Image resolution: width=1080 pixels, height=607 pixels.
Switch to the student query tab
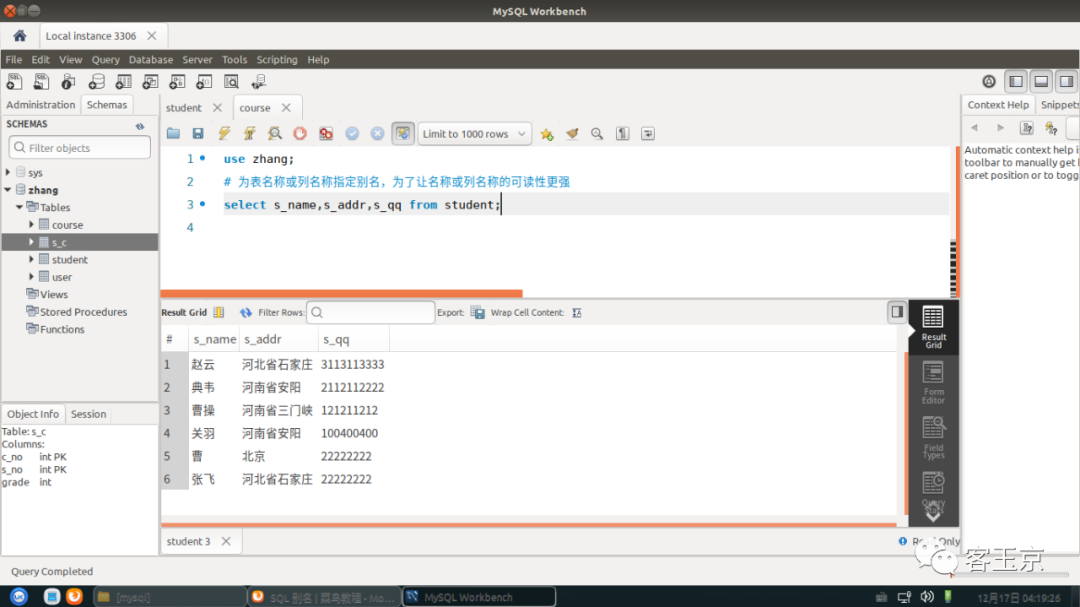[x=183, y=108]
